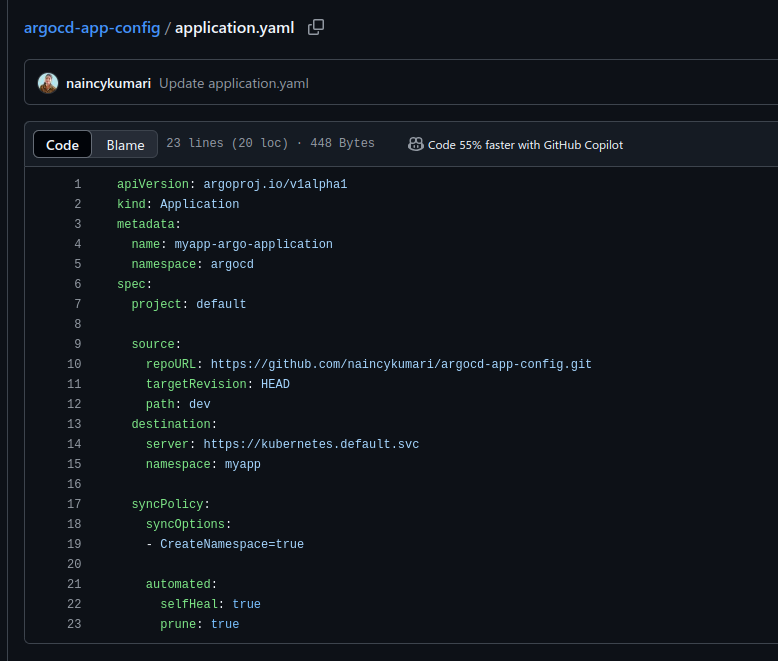
Task: Copy the file path using copy icon
Action: tap(316, 28)
